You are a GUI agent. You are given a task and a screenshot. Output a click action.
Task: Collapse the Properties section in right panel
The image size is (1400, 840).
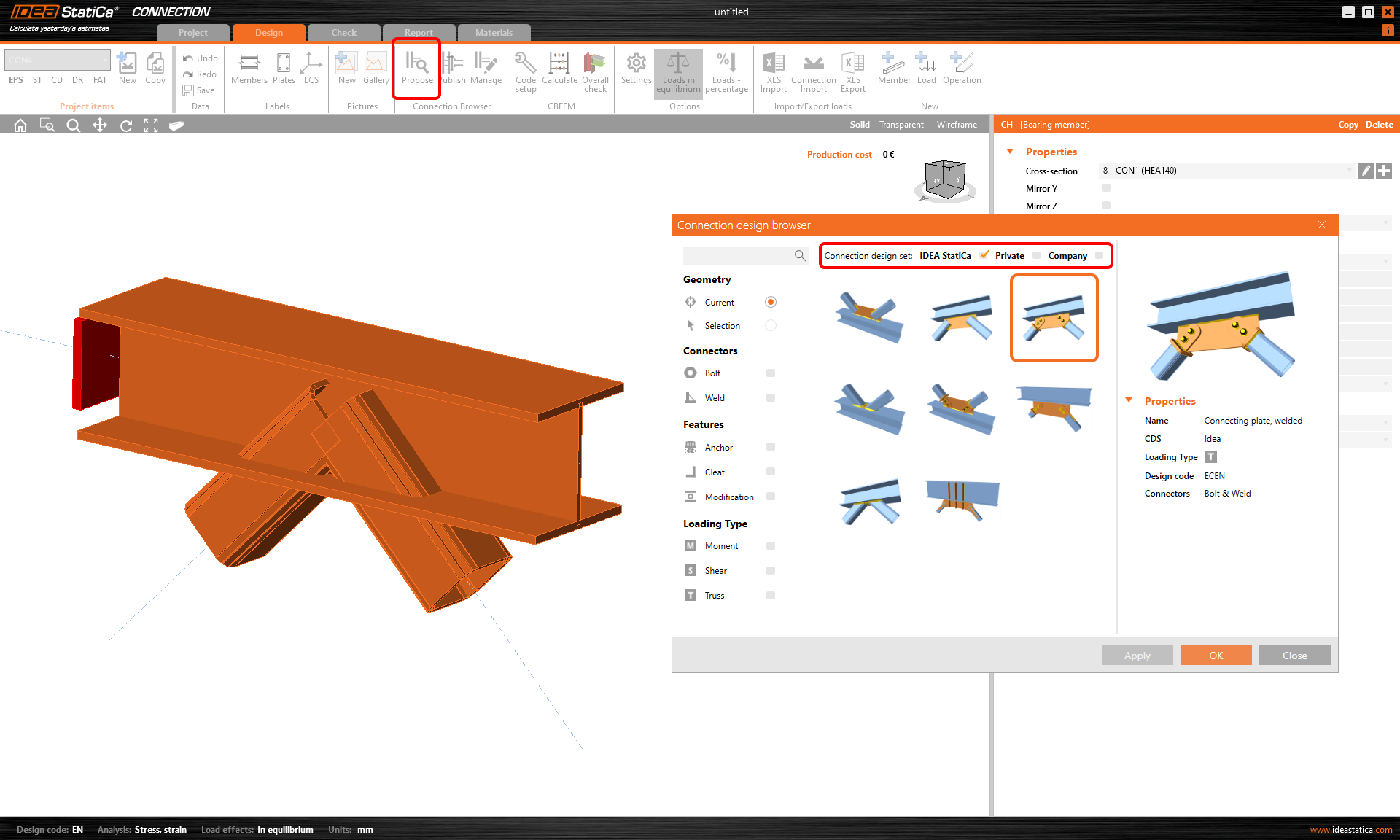coord(1010,152)
